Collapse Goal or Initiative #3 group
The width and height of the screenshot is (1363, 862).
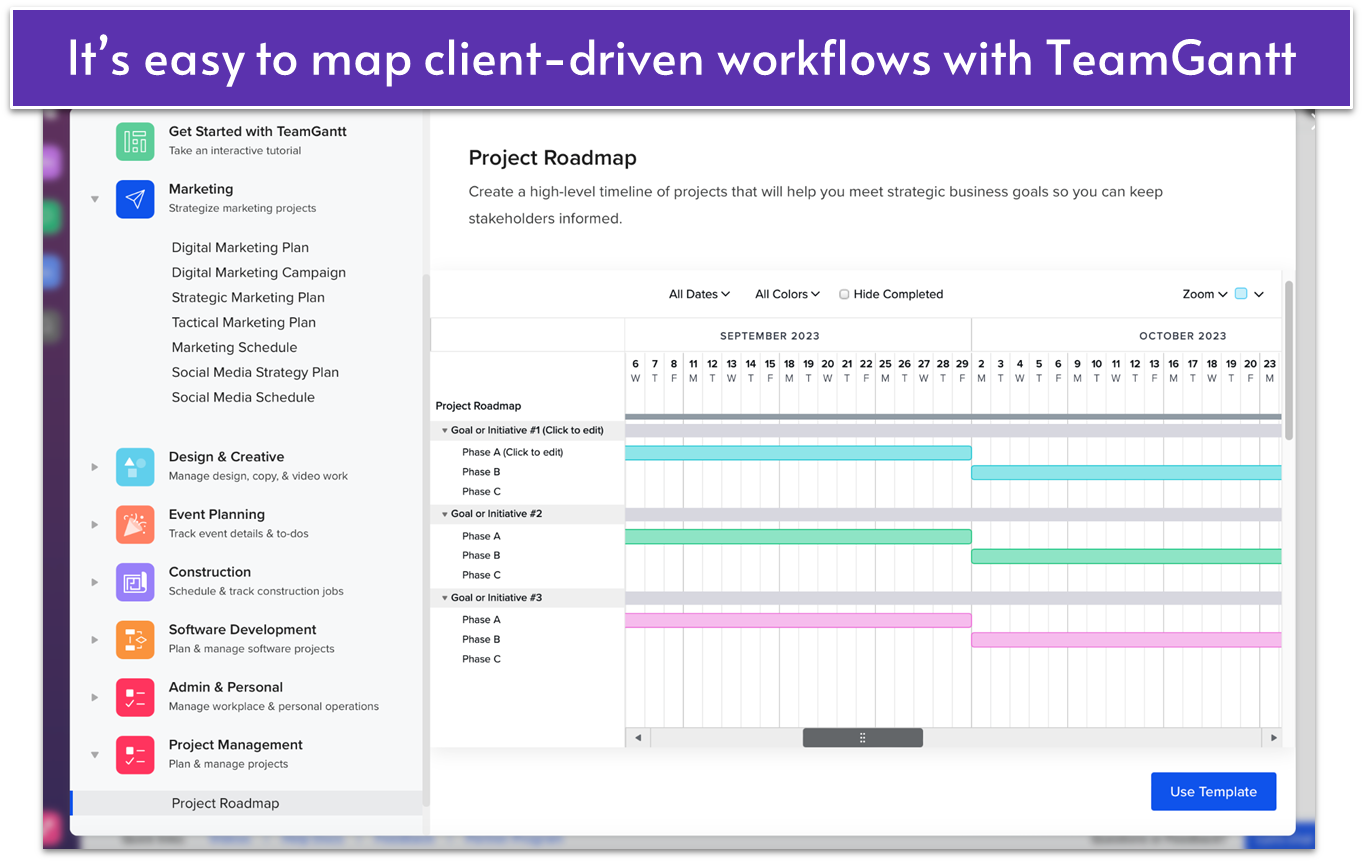click(x=445, y=598)
